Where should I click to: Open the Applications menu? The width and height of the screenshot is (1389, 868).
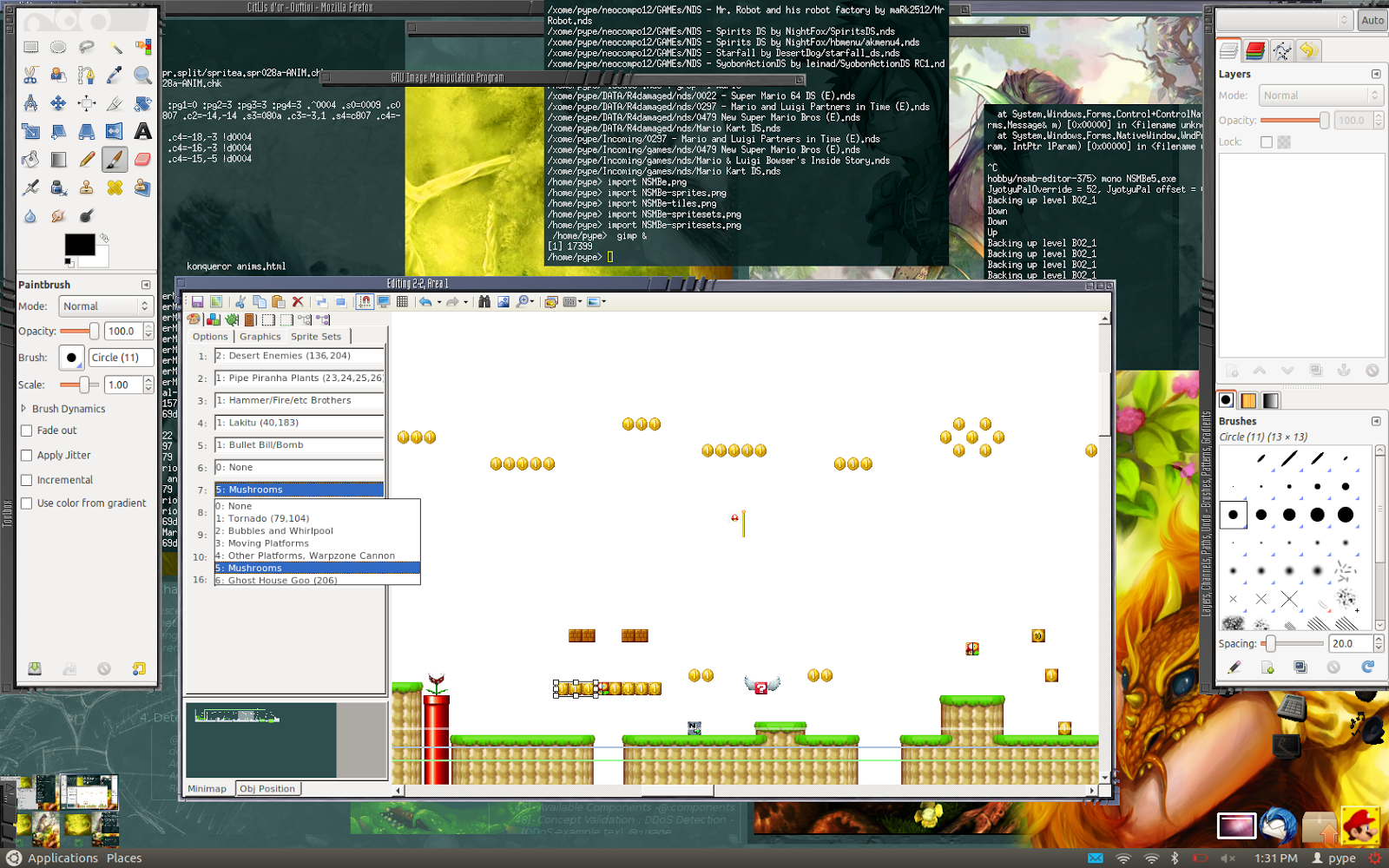[x=61, y=858]
